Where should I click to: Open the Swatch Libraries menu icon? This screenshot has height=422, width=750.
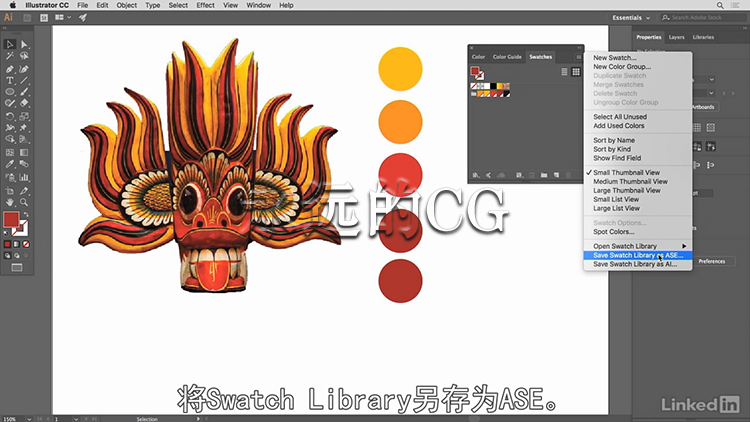(475, 176)
